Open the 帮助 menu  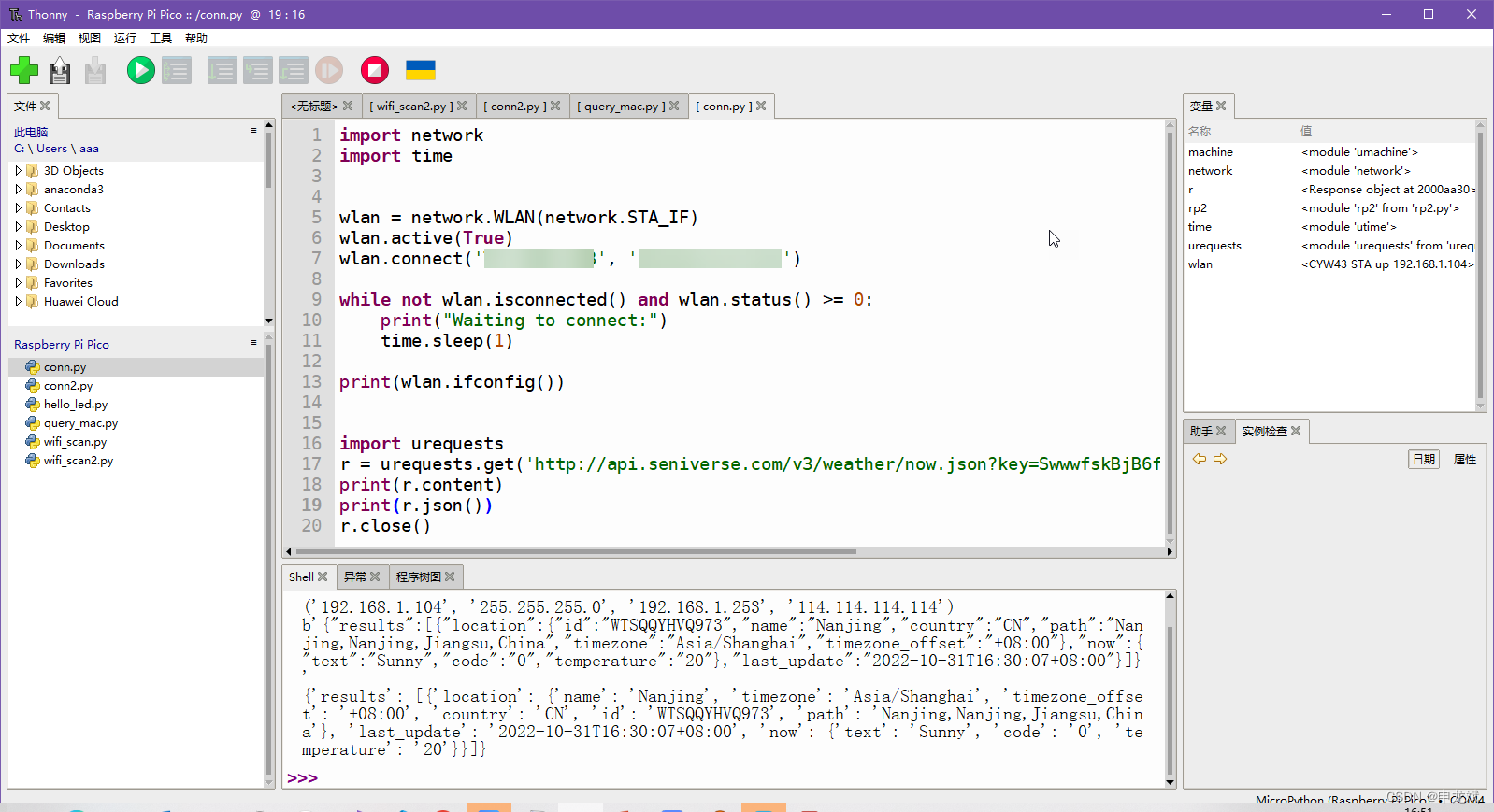(196, 38)
